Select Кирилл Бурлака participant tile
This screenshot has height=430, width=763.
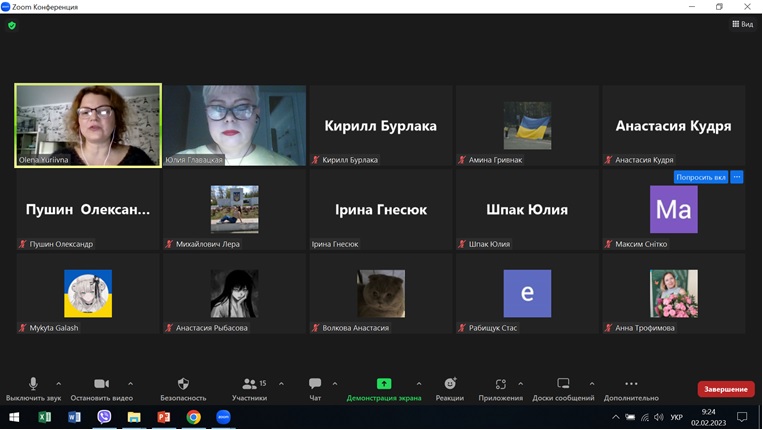pos(381,125)
